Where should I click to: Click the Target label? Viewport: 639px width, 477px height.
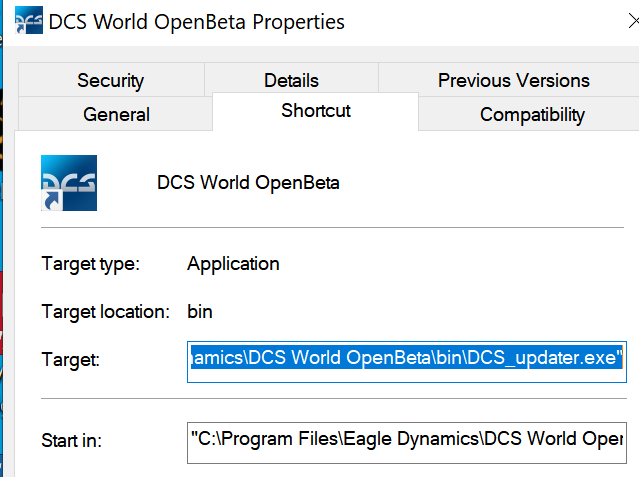71,360
